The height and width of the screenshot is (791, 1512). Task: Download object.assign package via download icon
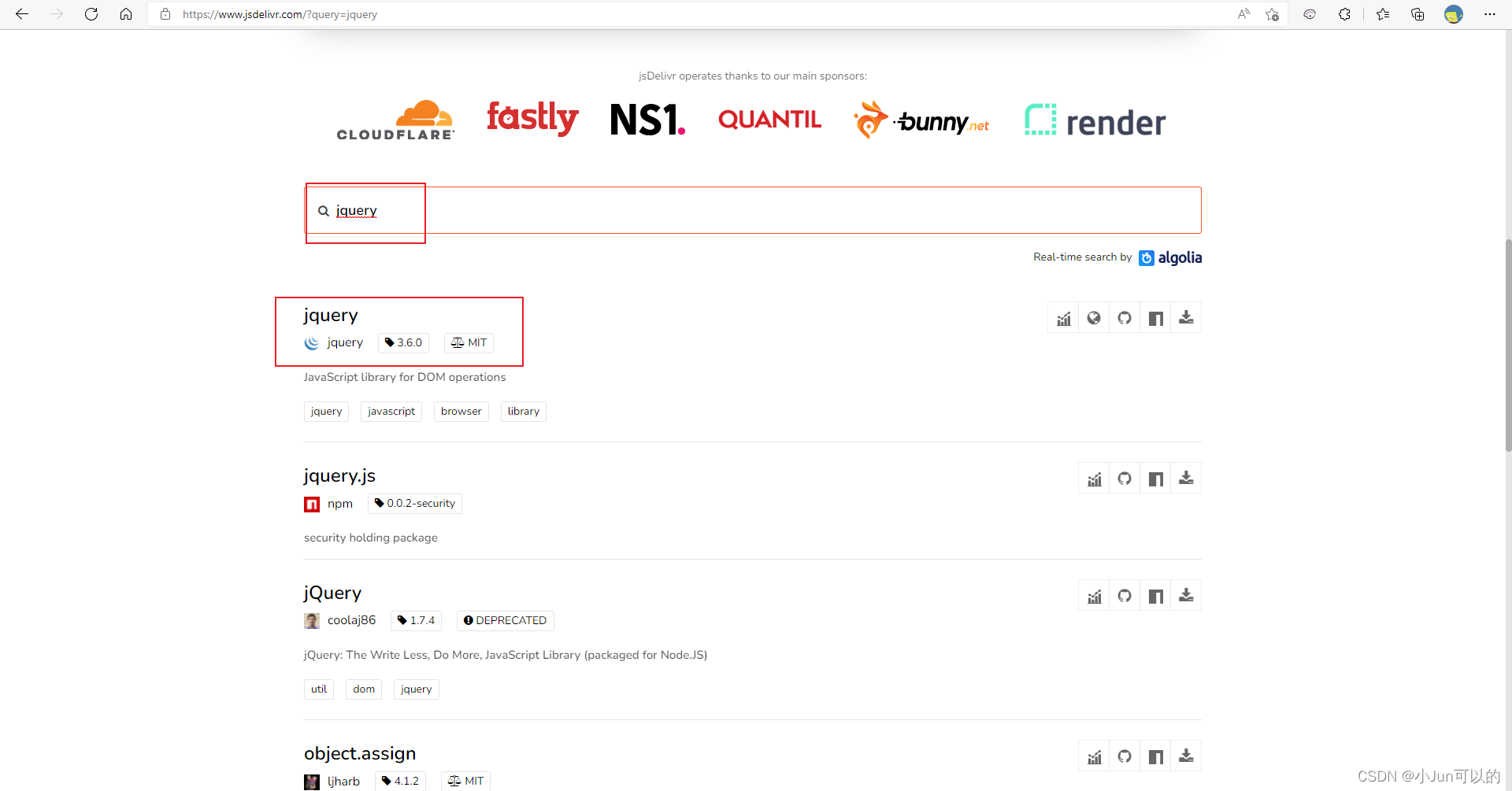(x=1186, y=756)
